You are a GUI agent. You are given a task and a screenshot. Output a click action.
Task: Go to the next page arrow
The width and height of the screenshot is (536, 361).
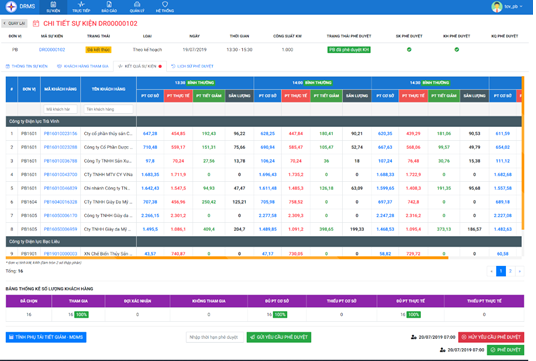click(520, 271)
